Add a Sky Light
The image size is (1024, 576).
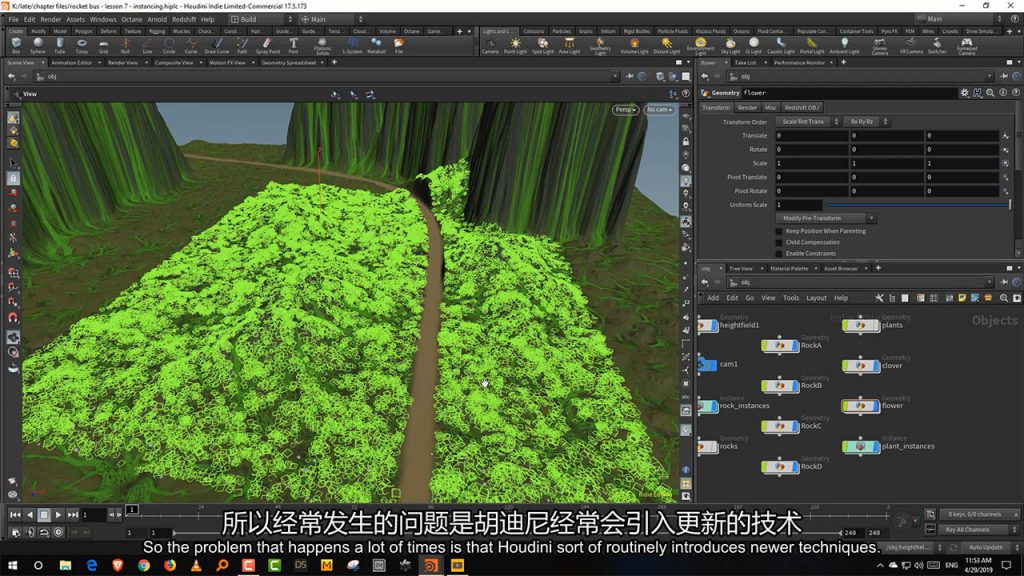click(x=730, y=46)
